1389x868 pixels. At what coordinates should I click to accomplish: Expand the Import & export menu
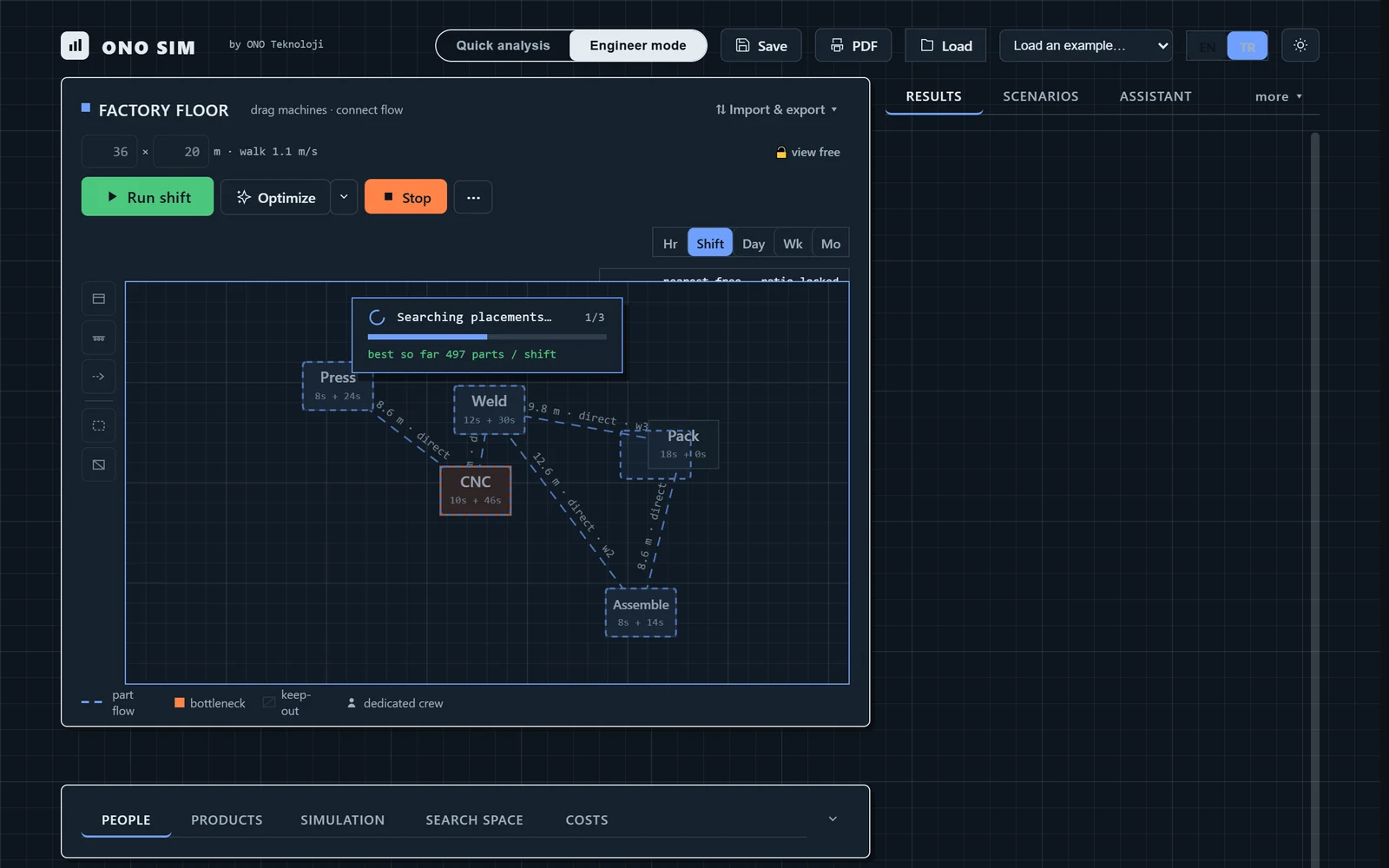pyautogui.click(x=776, y=109)
